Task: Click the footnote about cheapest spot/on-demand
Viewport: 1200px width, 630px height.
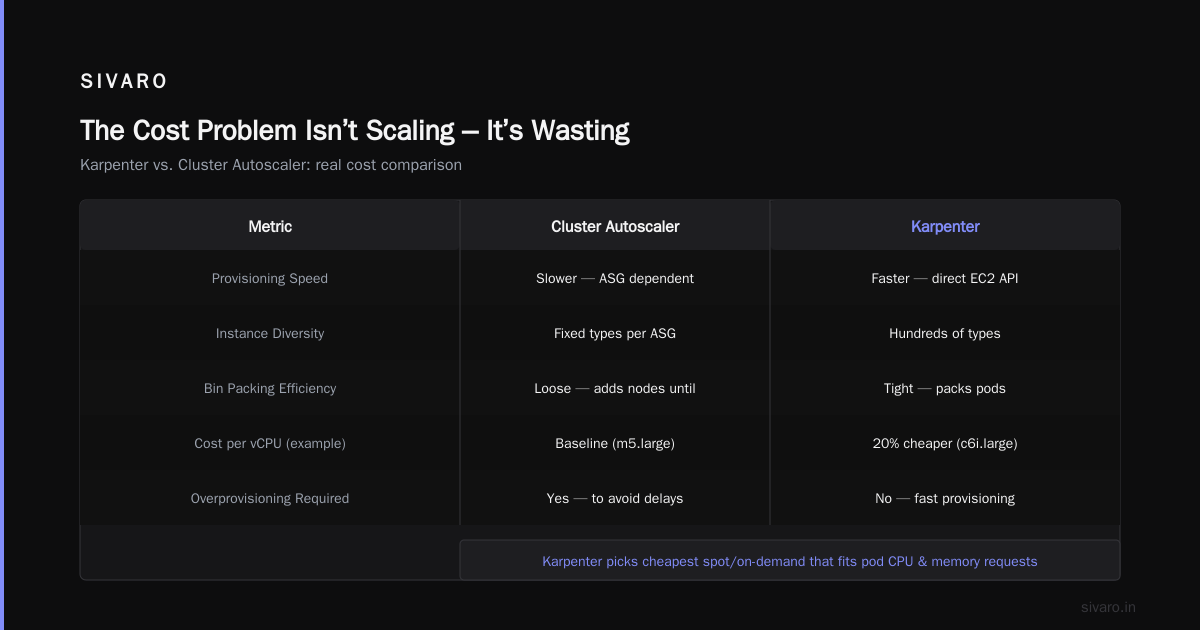Action: click(x=790, y=561)
